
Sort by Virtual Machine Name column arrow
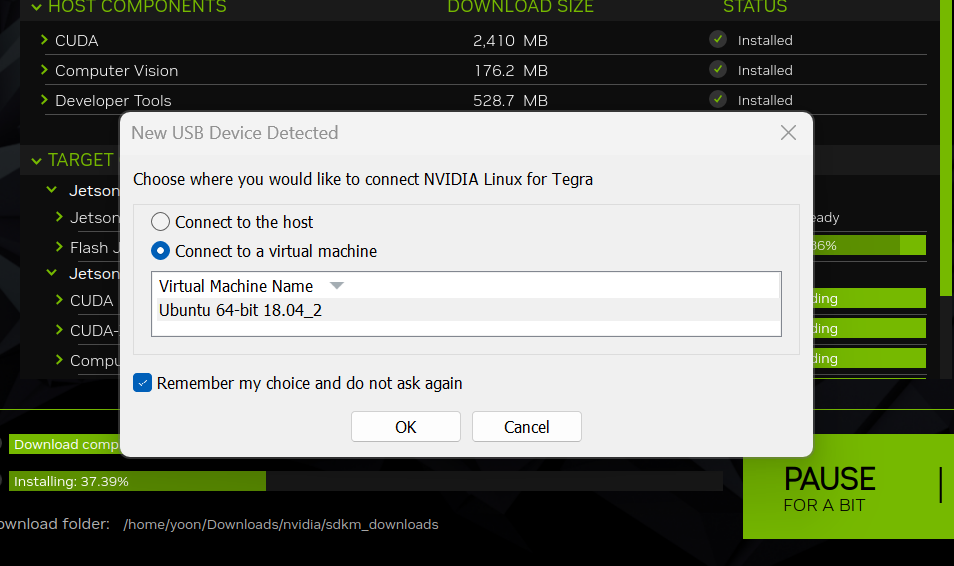[336, 285]
